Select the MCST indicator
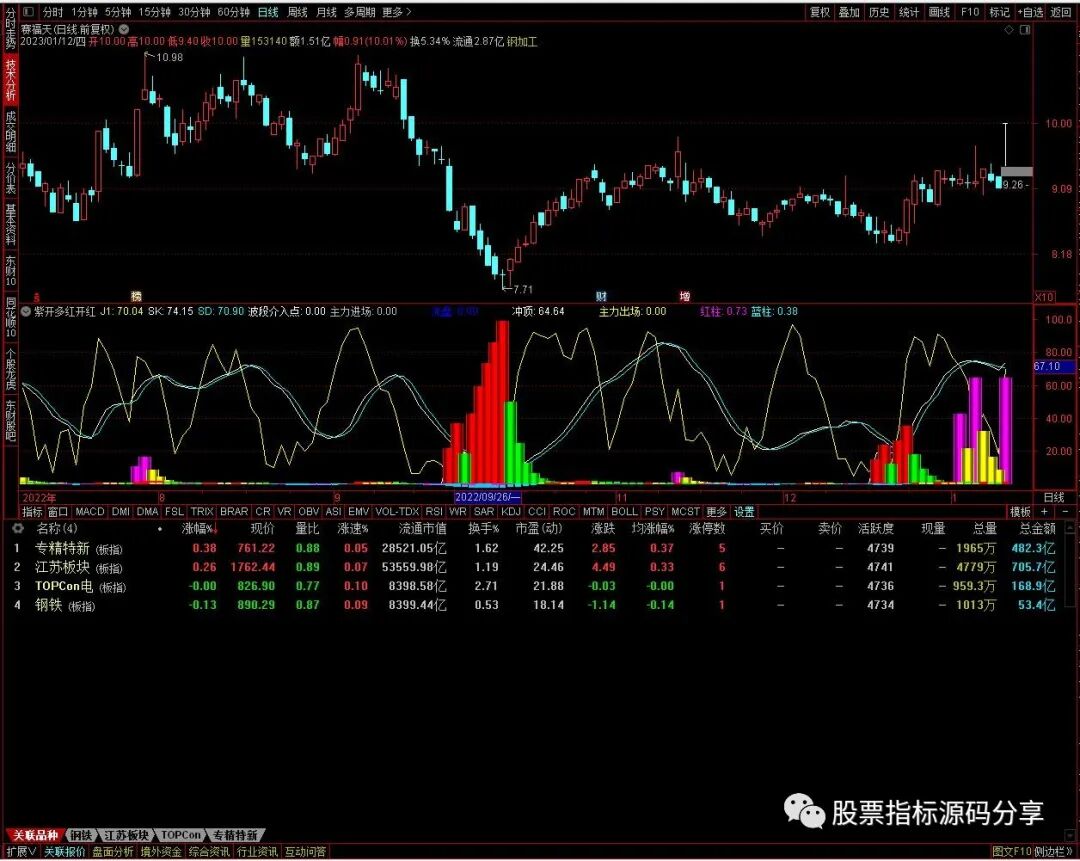This screenshot has height=861, width=1080. click(x=685, y=512)
